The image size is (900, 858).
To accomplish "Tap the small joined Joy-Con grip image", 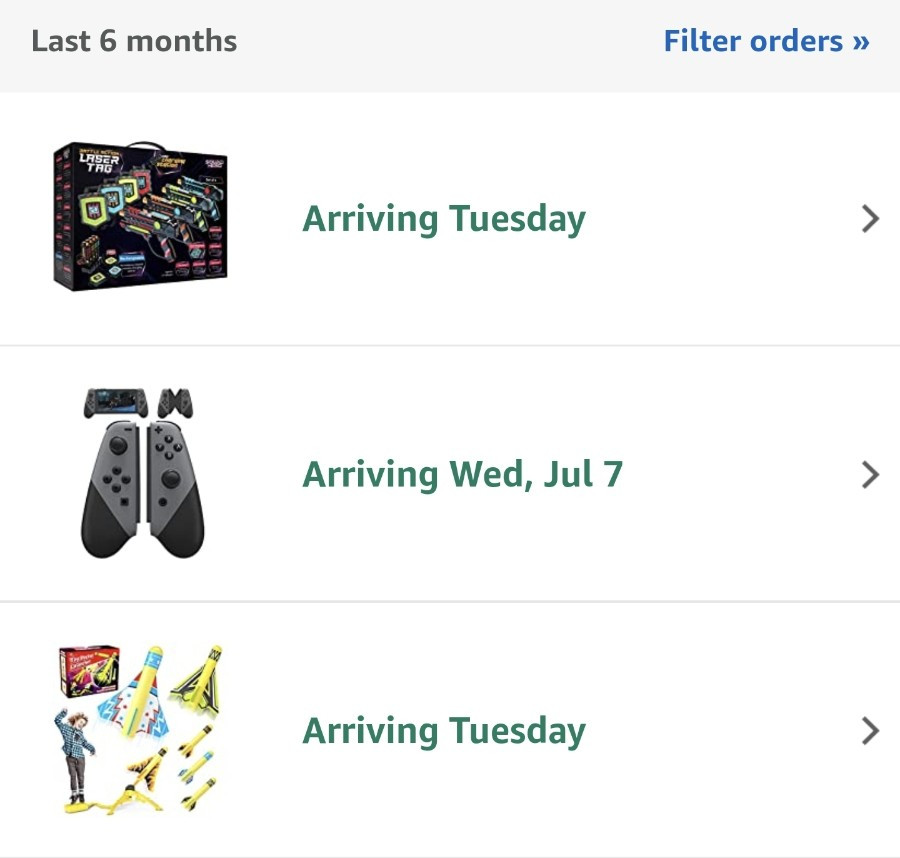I will (x=175, y=403).
